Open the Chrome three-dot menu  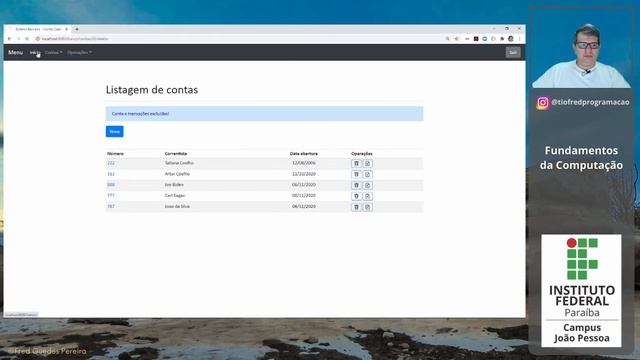click(520, 39)
